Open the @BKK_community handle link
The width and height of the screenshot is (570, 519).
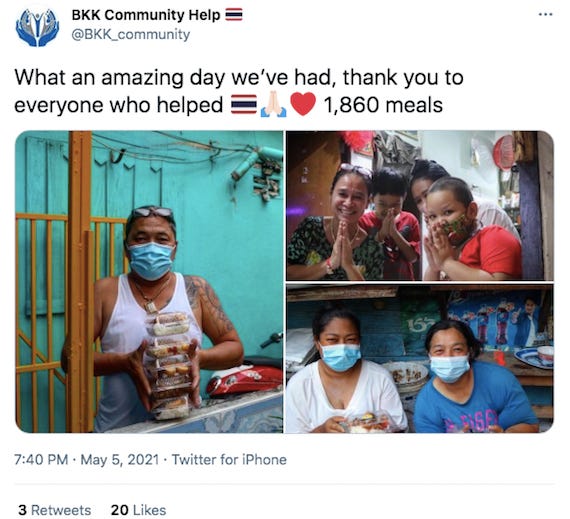pyautogui.click(x=131, y=35)
